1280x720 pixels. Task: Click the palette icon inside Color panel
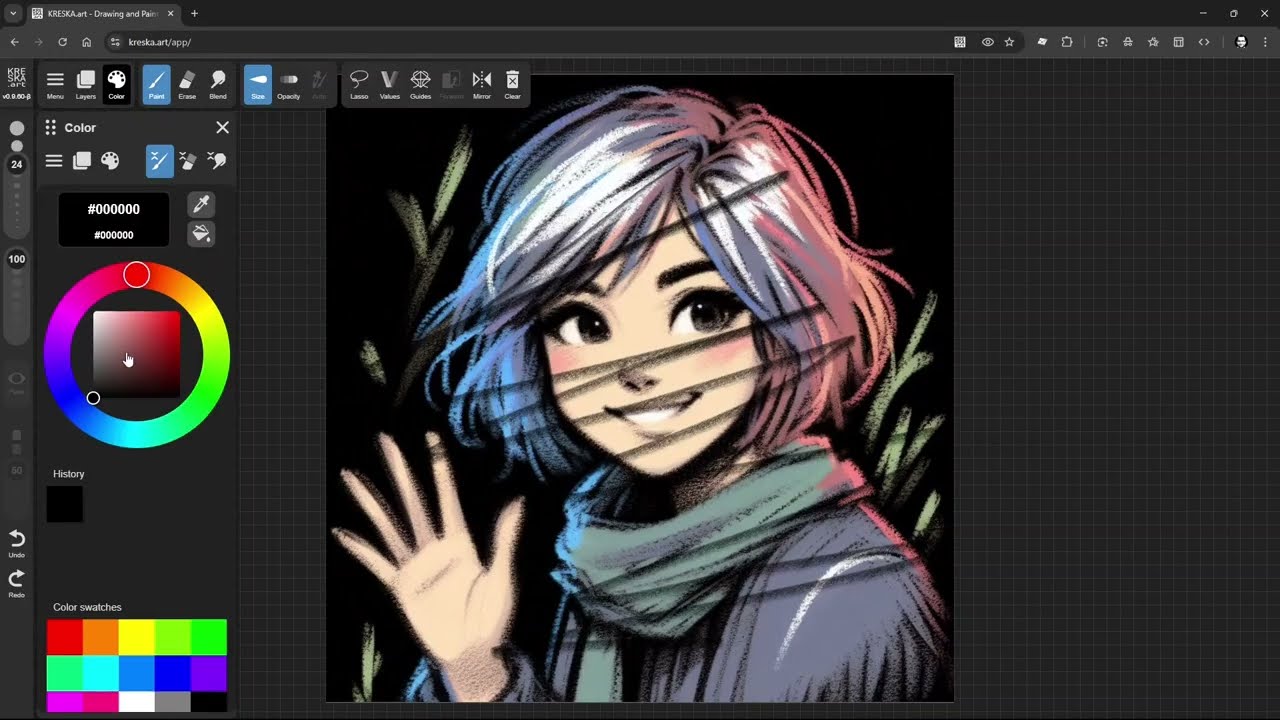(110, 161)
